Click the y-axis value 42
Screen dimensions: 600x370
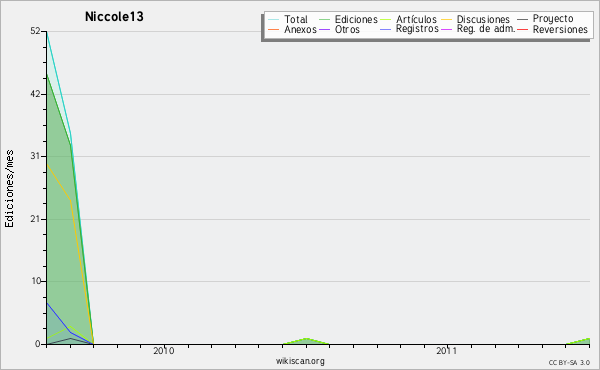pos(36,94)
